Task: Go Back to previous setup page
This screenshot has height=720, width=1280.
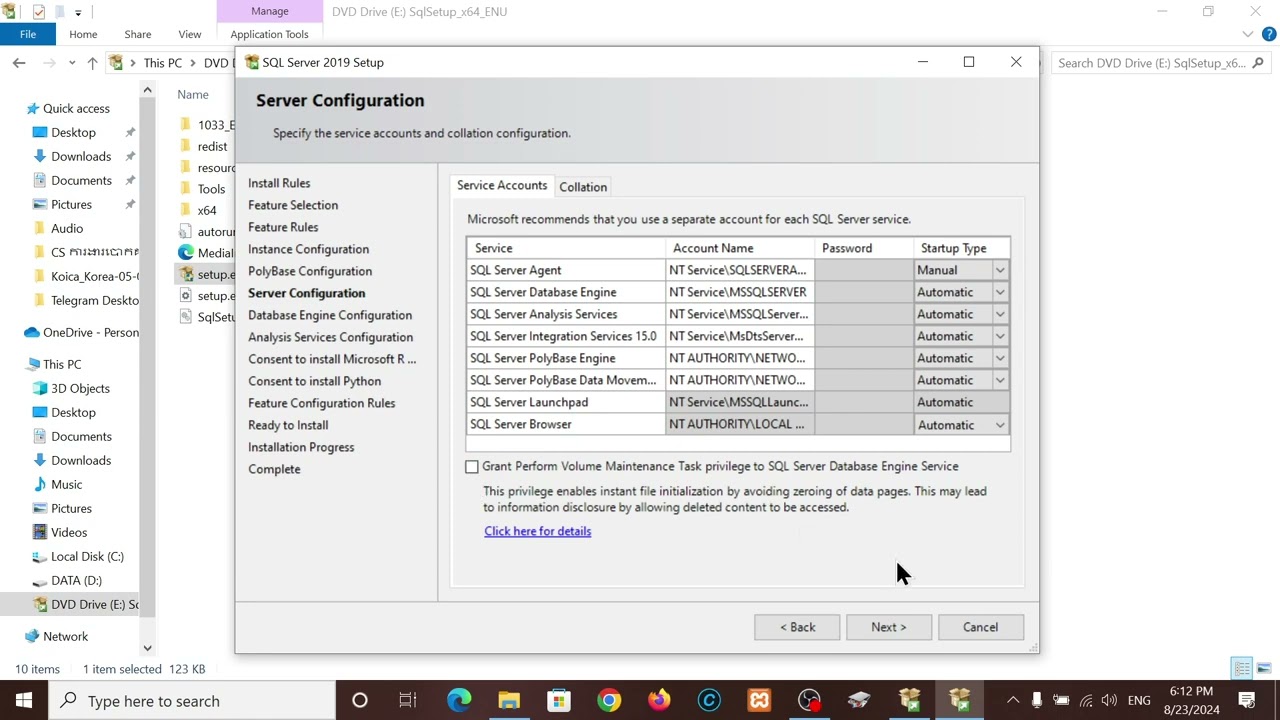Action: [x=797, y=627]
